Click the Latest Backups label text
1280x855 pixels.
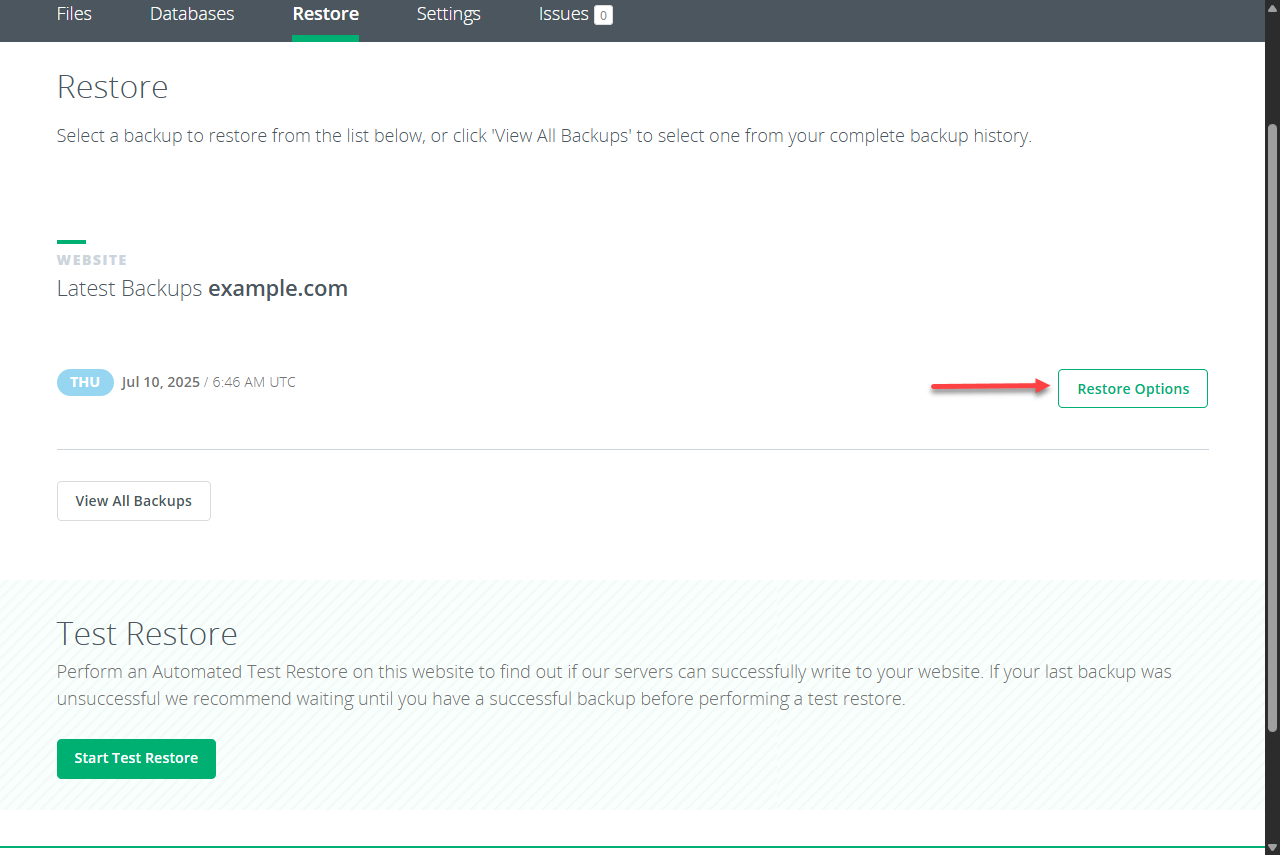130,289
